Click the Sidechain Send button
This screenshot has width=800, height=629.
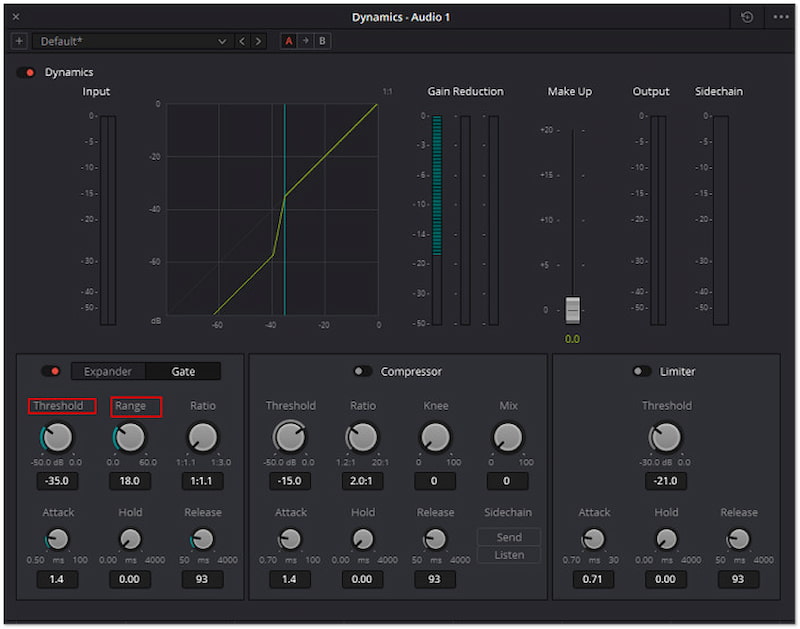(509, 537)
